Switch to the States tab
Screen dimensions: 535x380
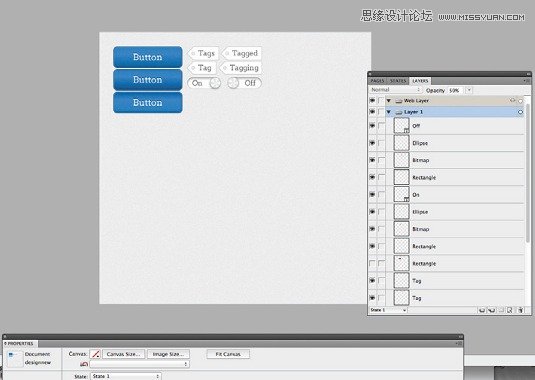click(x=398, y=81)
